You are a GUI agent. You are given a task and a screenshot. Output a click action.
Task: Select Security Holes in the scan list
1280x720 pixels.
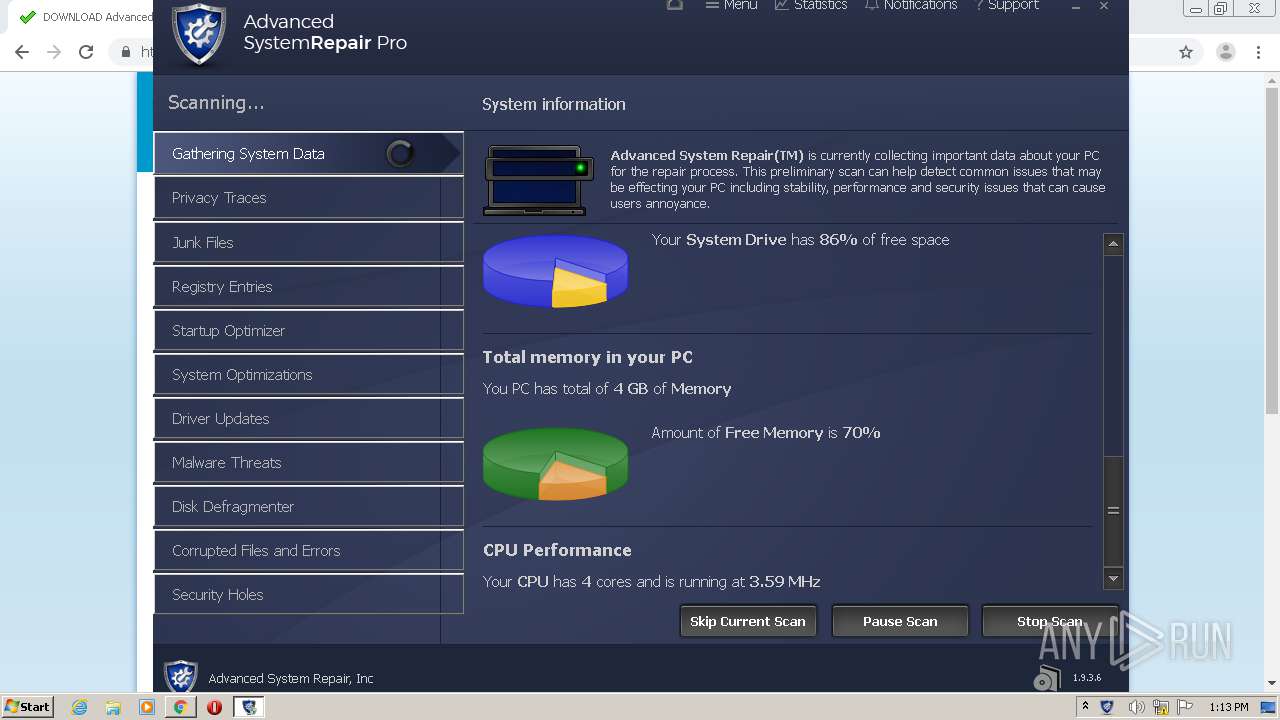pos(308,594)
